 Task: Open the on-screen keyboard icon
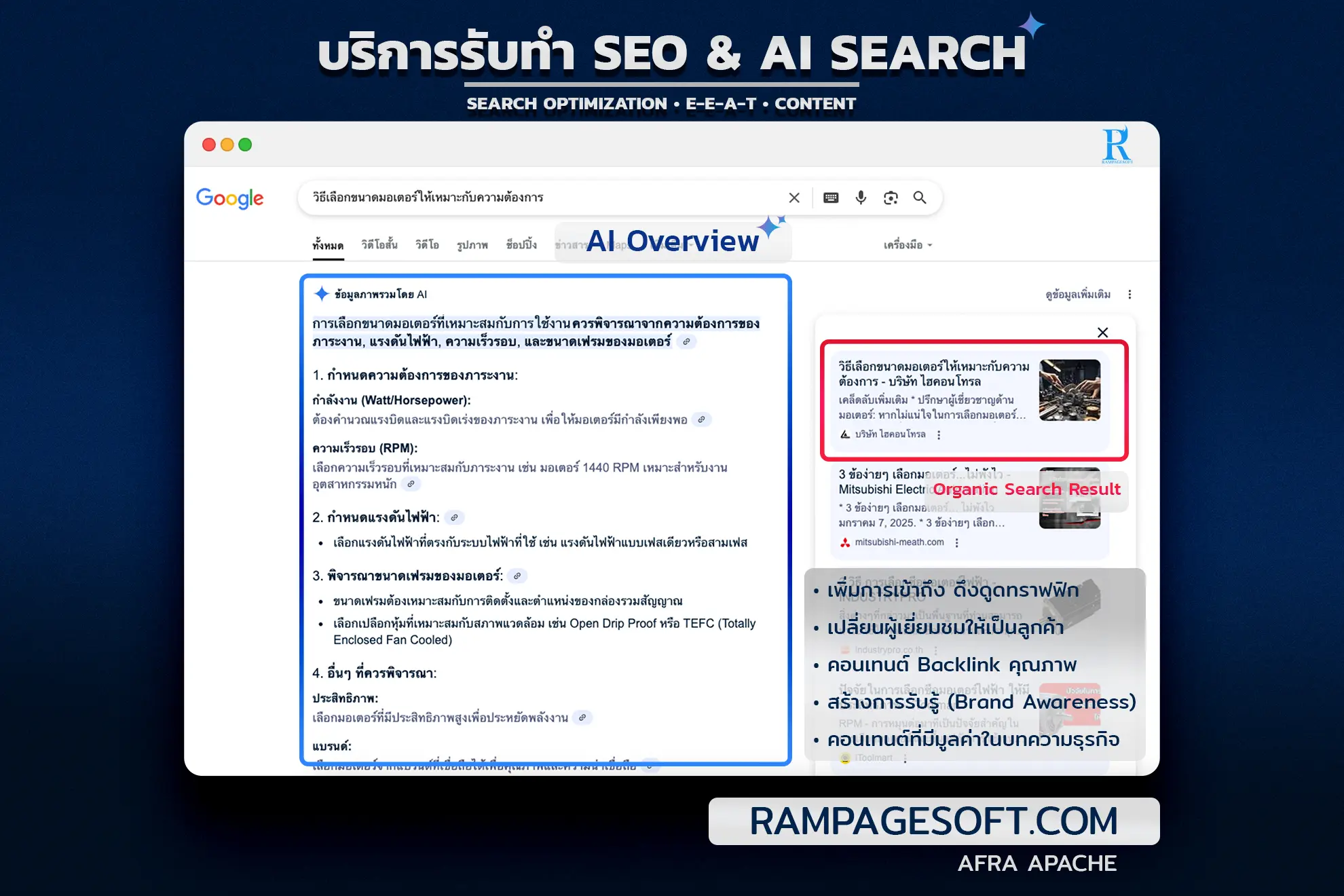click(x=831, y=198)
